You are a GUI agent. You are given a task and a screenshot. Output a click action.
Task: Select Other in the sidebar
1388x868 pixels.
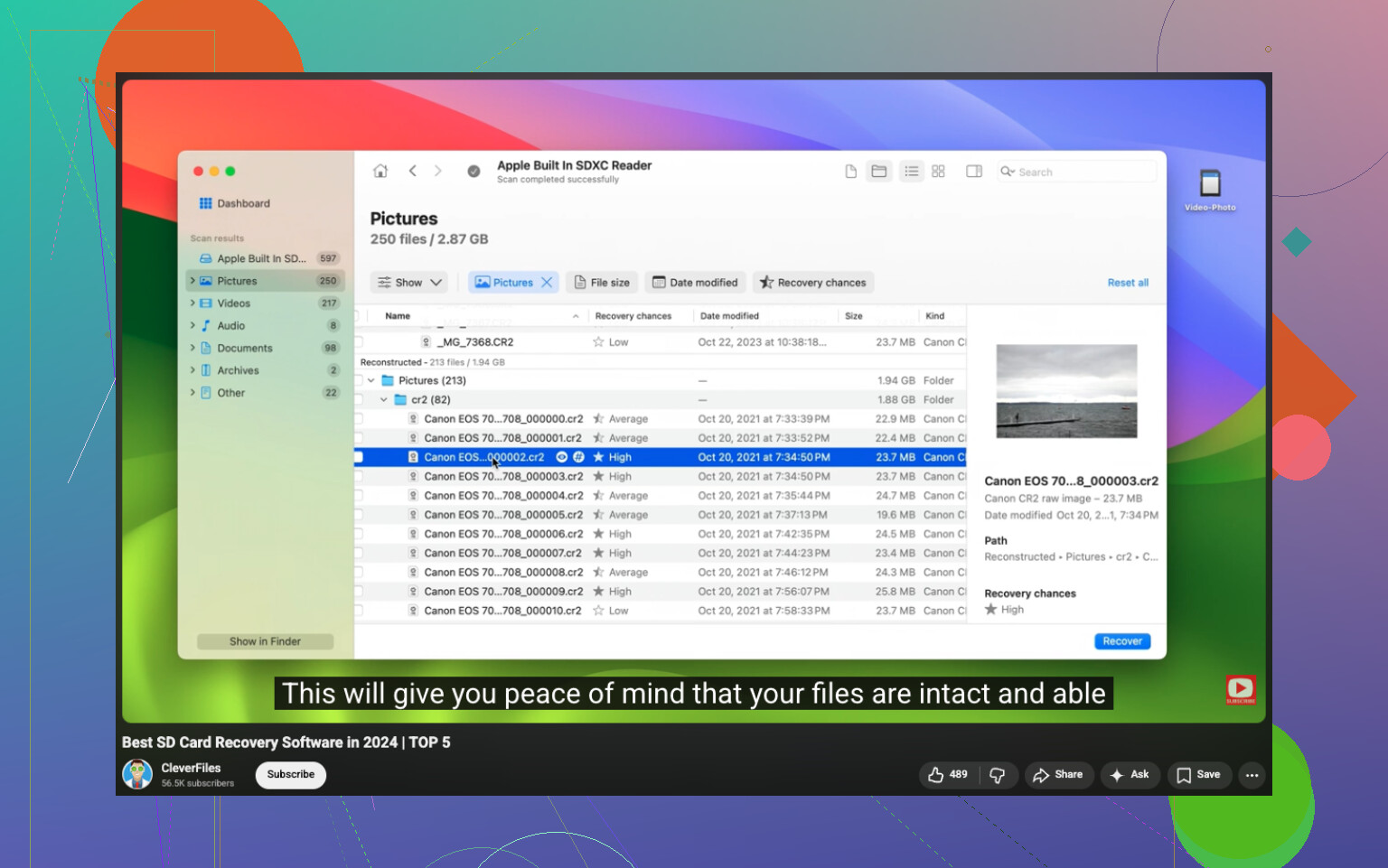(x=265, y=393)
